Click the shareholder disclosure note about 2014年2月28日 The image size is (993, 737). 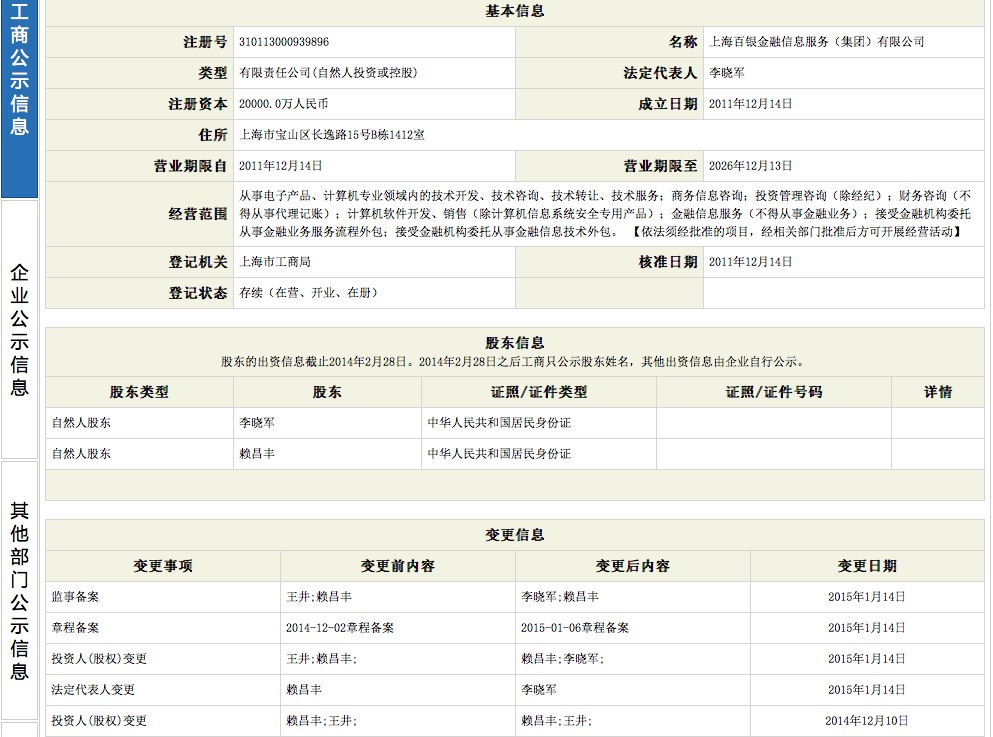514,362
